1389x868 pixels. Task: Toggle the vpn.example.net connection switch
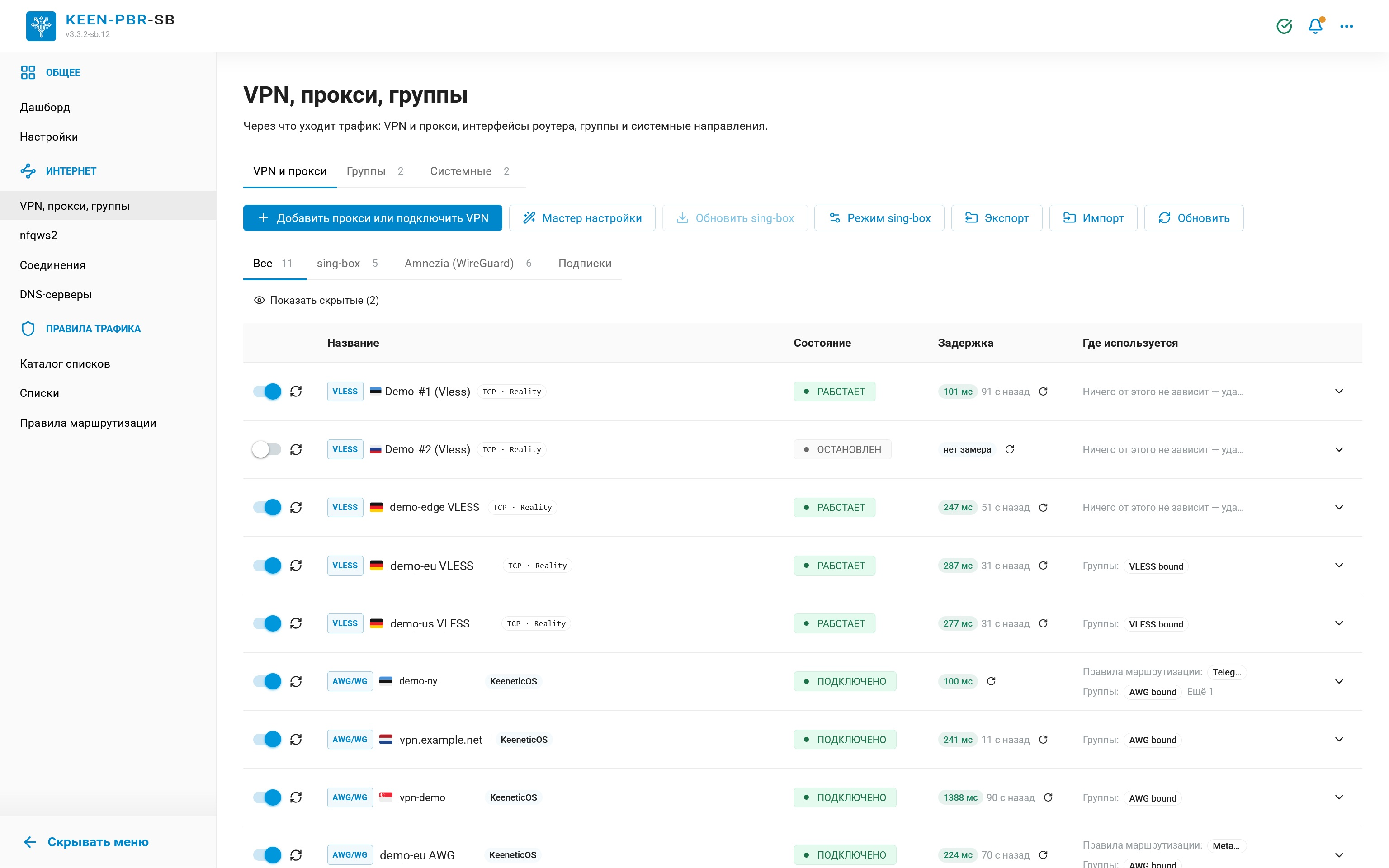[267, 739]
